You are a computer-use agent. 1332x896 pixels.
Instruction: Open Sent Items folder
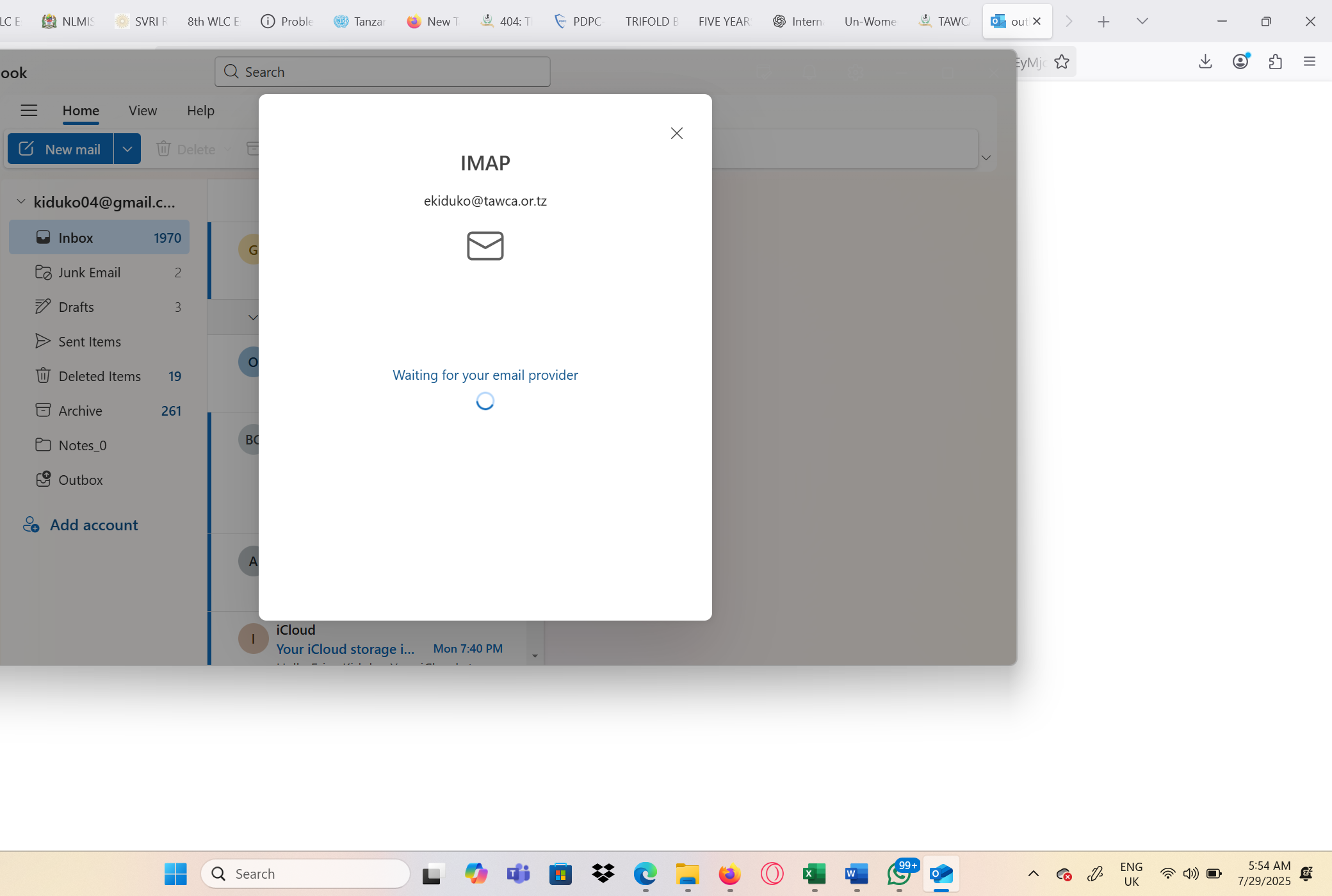pyautogui.click(x=90, y=341)
